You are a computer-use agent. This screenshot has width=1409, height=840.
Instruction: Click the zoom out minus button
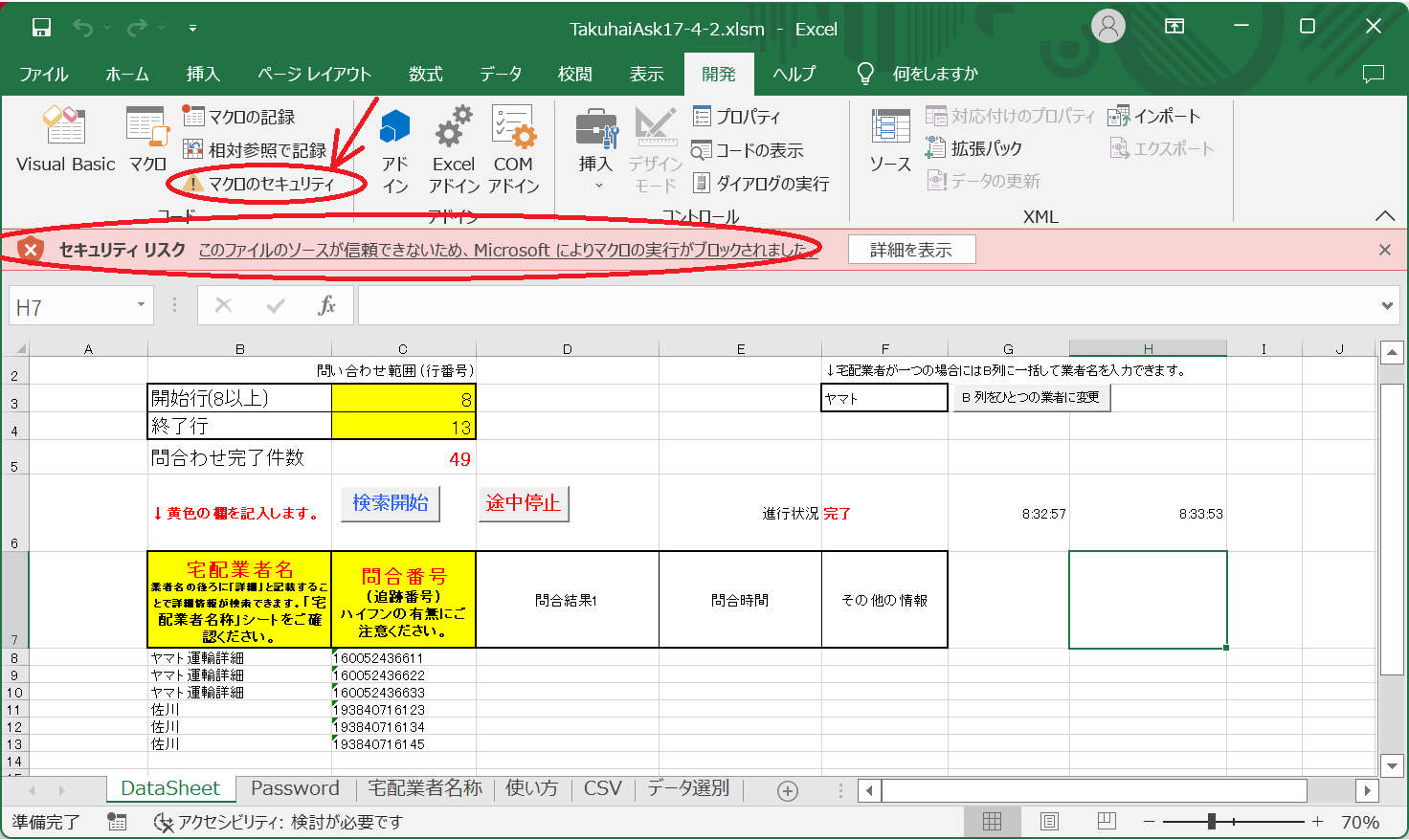tap(1150, 822)
